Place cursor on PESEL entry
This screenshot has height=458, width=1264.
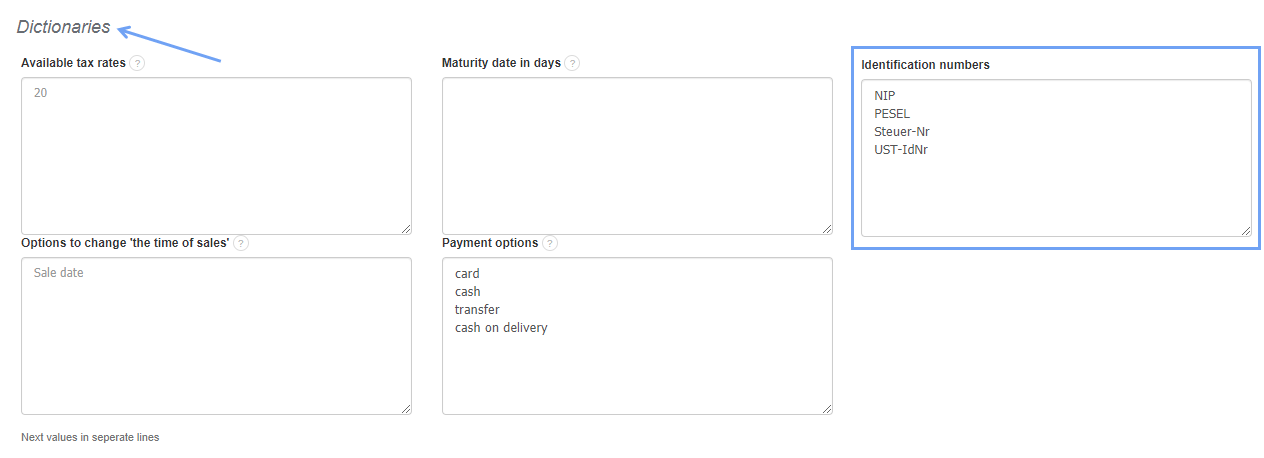click(892, 114)
